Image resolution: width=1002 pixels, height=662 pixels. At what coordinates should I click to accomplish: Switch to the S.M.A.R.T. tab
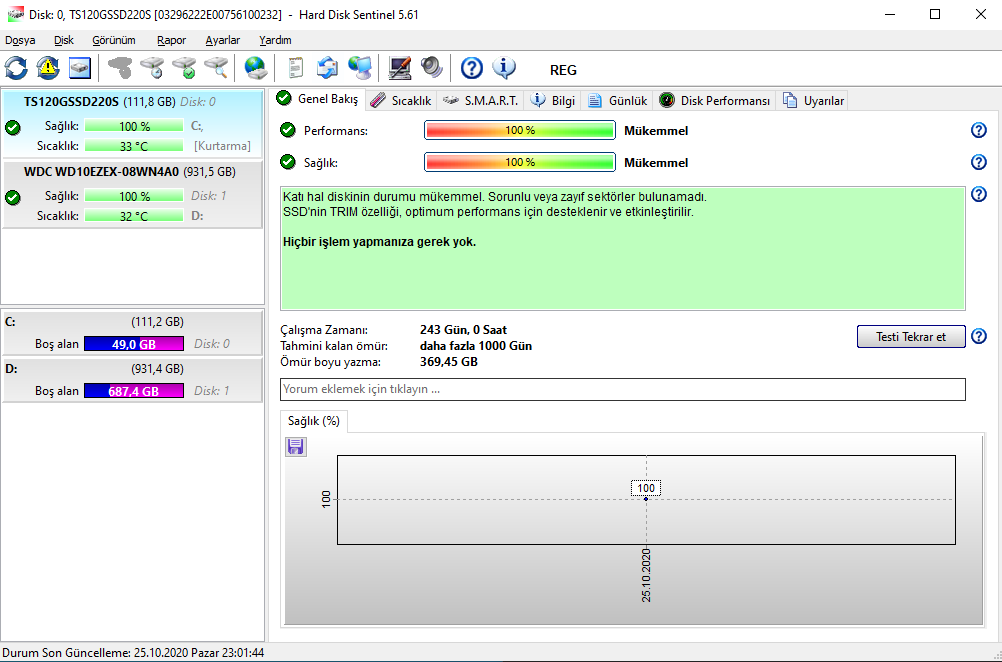click(x=481, y=100)
